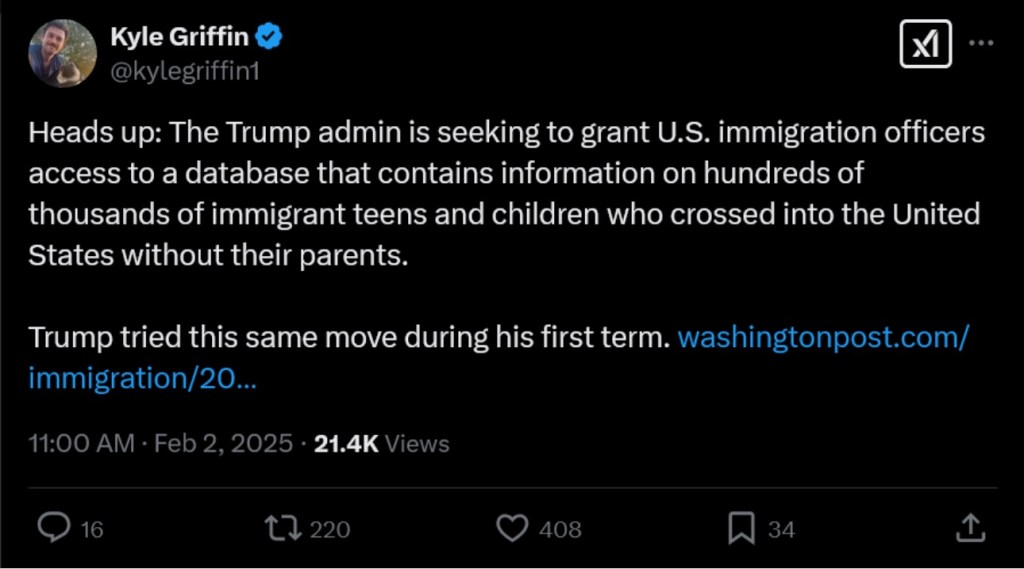This screenshot has width=1024, height=569.
Task: Open Kyle Griffin's profile picture
Action: coord(63,54)
